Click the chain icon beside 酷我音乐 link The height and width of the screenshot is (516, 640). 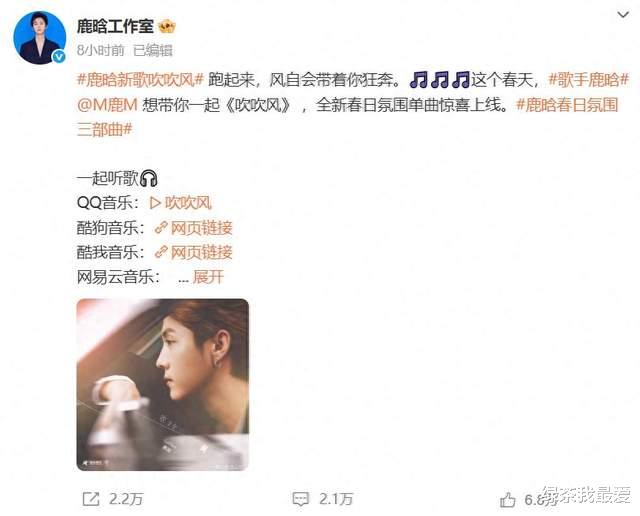click(x=161, y=253)
